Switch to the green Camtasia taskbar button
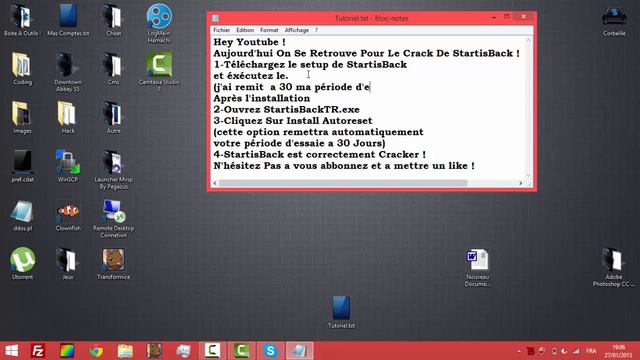The height and width of the screenshot is (360, 640). point(241,351)
